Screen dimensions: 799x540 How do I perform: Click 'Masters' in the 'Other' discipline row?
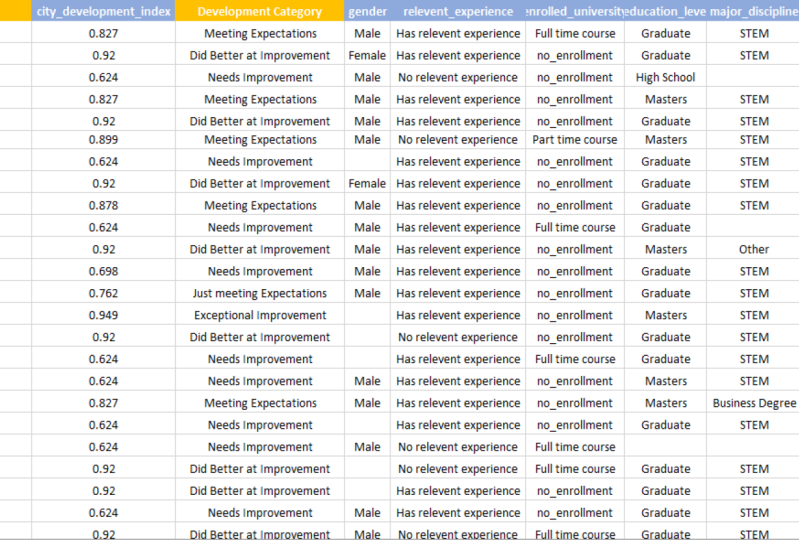point(665,249)
